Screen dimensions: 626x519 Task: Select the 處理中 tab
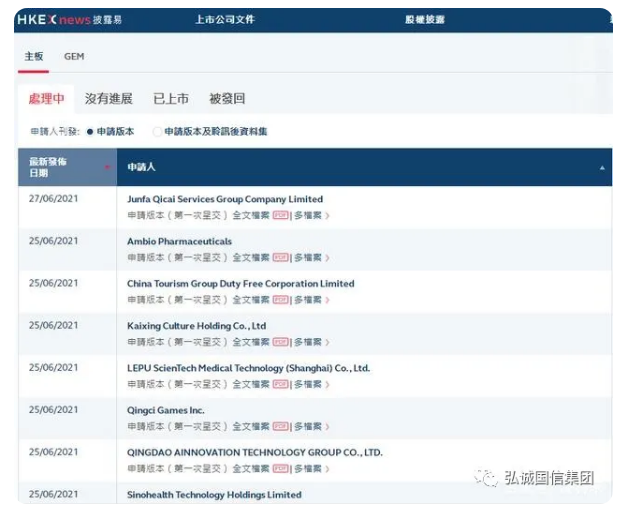46,99
